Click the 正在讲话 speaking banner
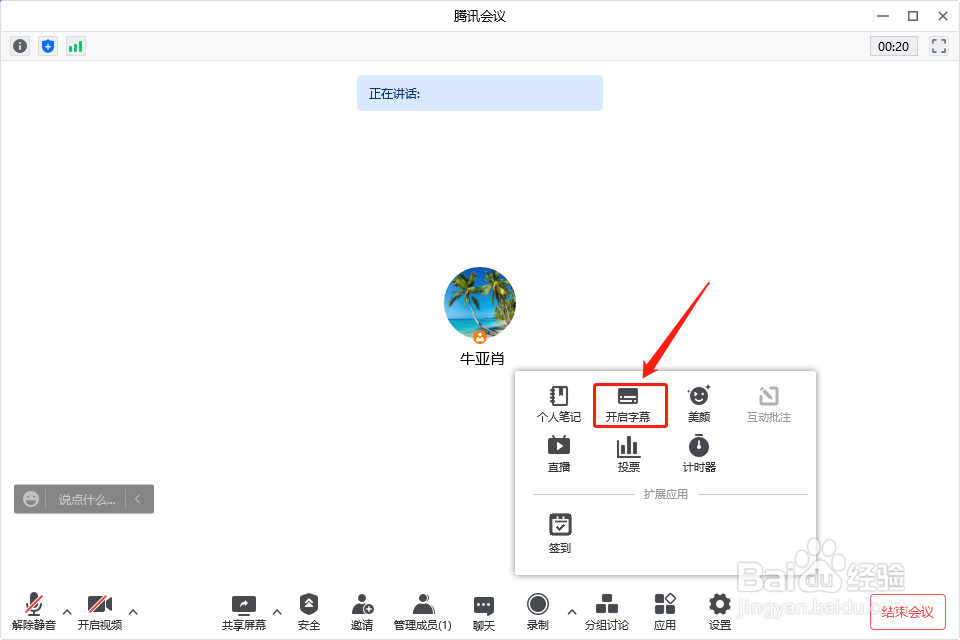 pos(480,93)
